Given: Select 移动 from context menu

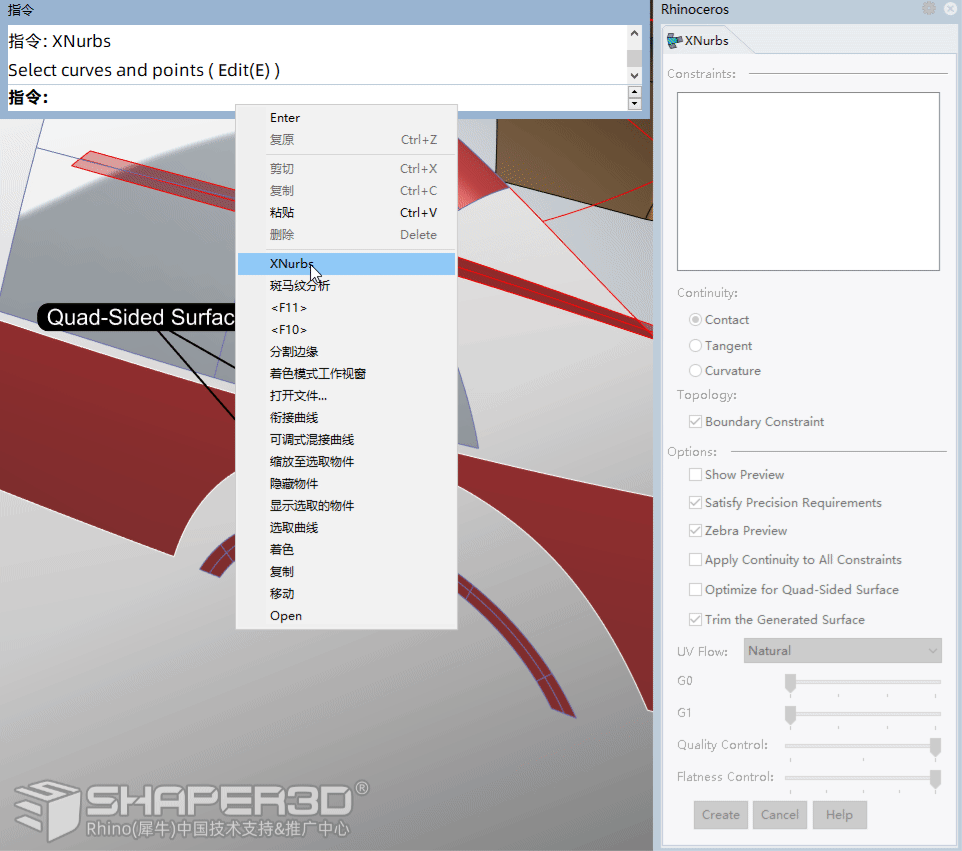Looking at the screenshot, I should pos(347,595).
